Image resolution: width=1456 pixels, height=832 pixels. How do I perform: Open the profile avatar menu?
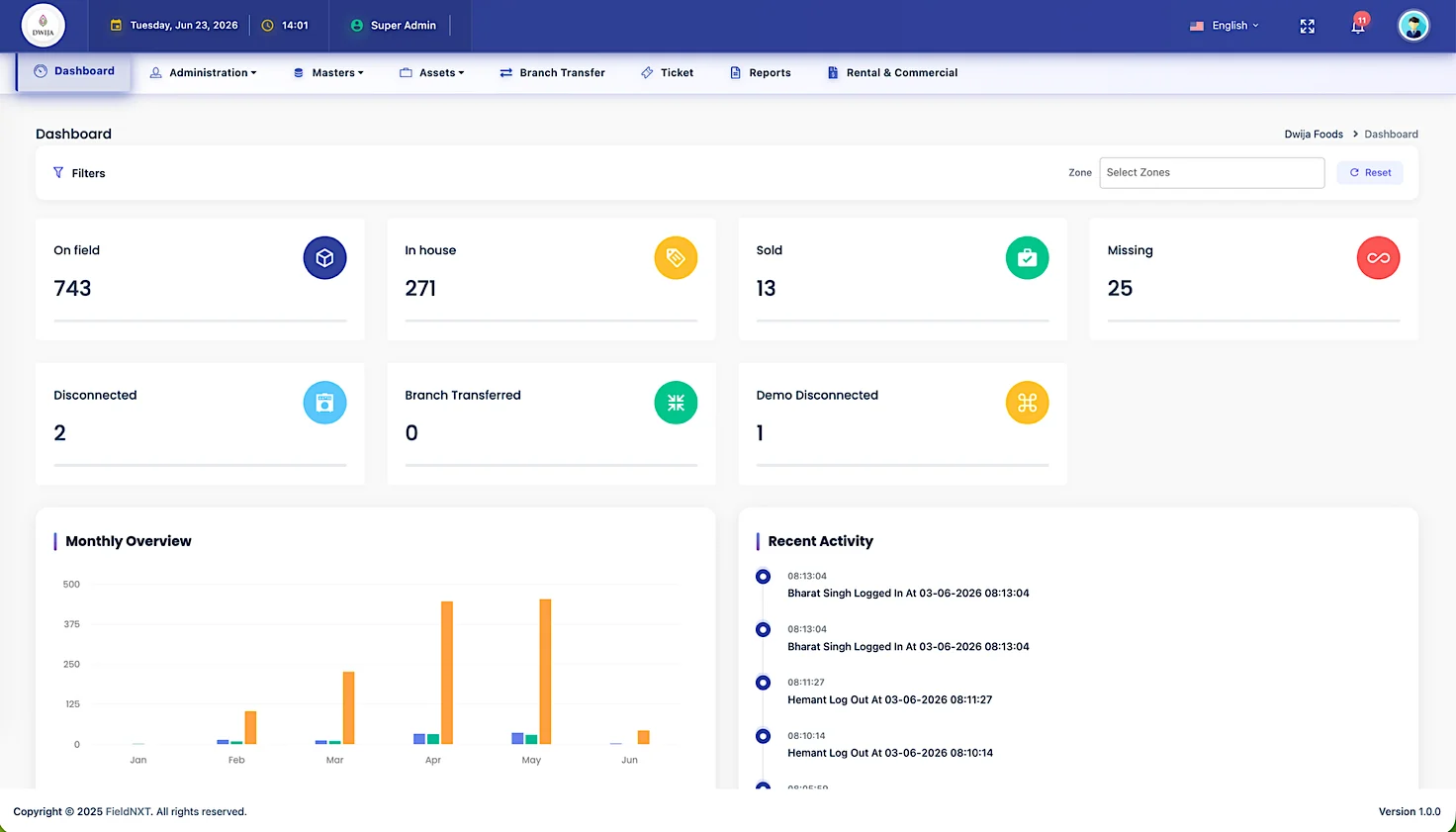coord(1413,26)
